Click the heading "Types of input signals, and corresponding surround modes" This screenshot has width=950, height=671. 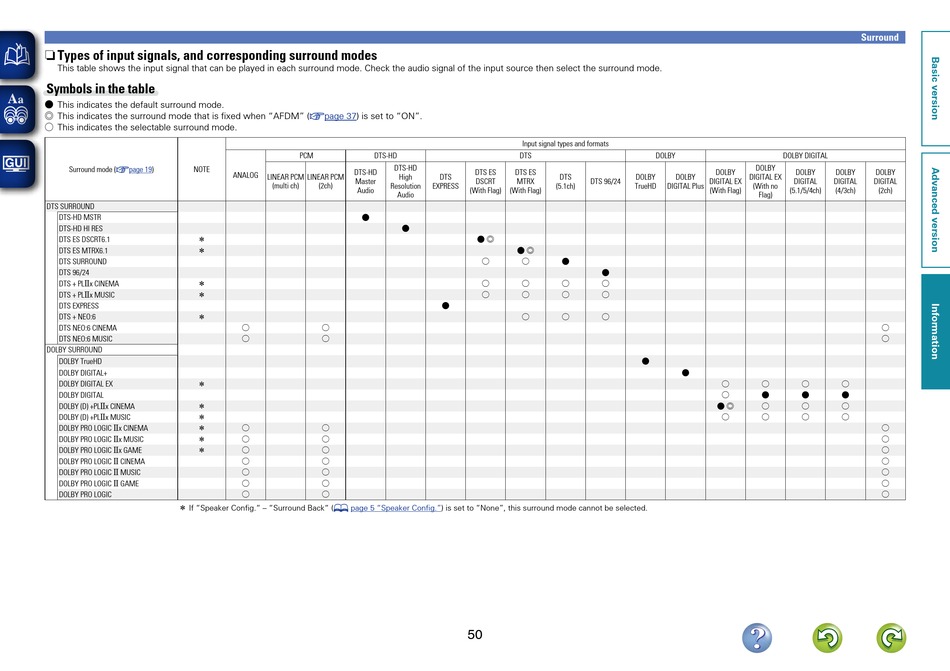coord(217,56)
